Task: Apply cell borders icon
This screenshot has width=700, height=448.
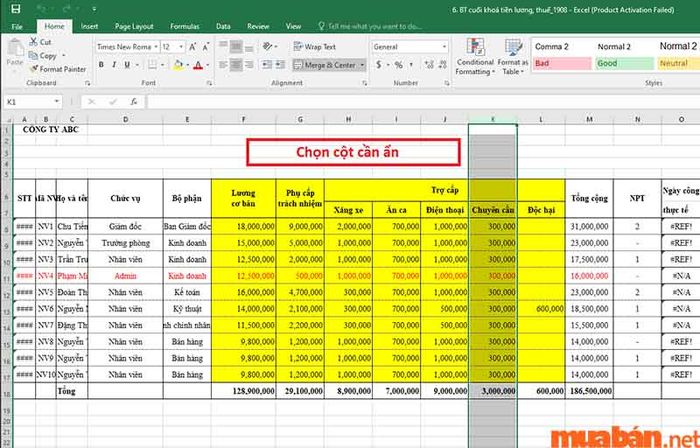Action: pos(152,65)
